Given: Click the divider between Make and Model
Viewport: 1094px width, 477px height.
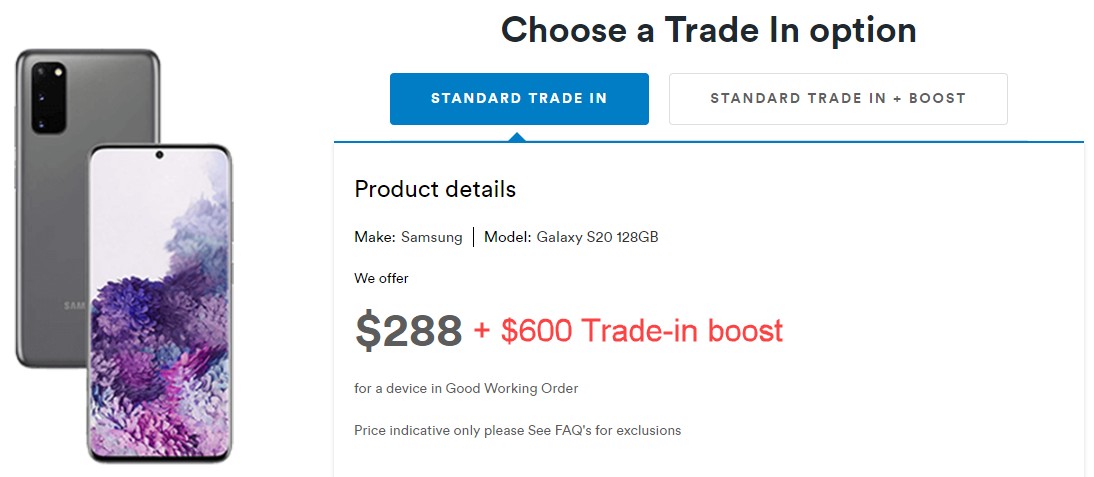Looking at the screenshot, I should click(x=474, y=237).
